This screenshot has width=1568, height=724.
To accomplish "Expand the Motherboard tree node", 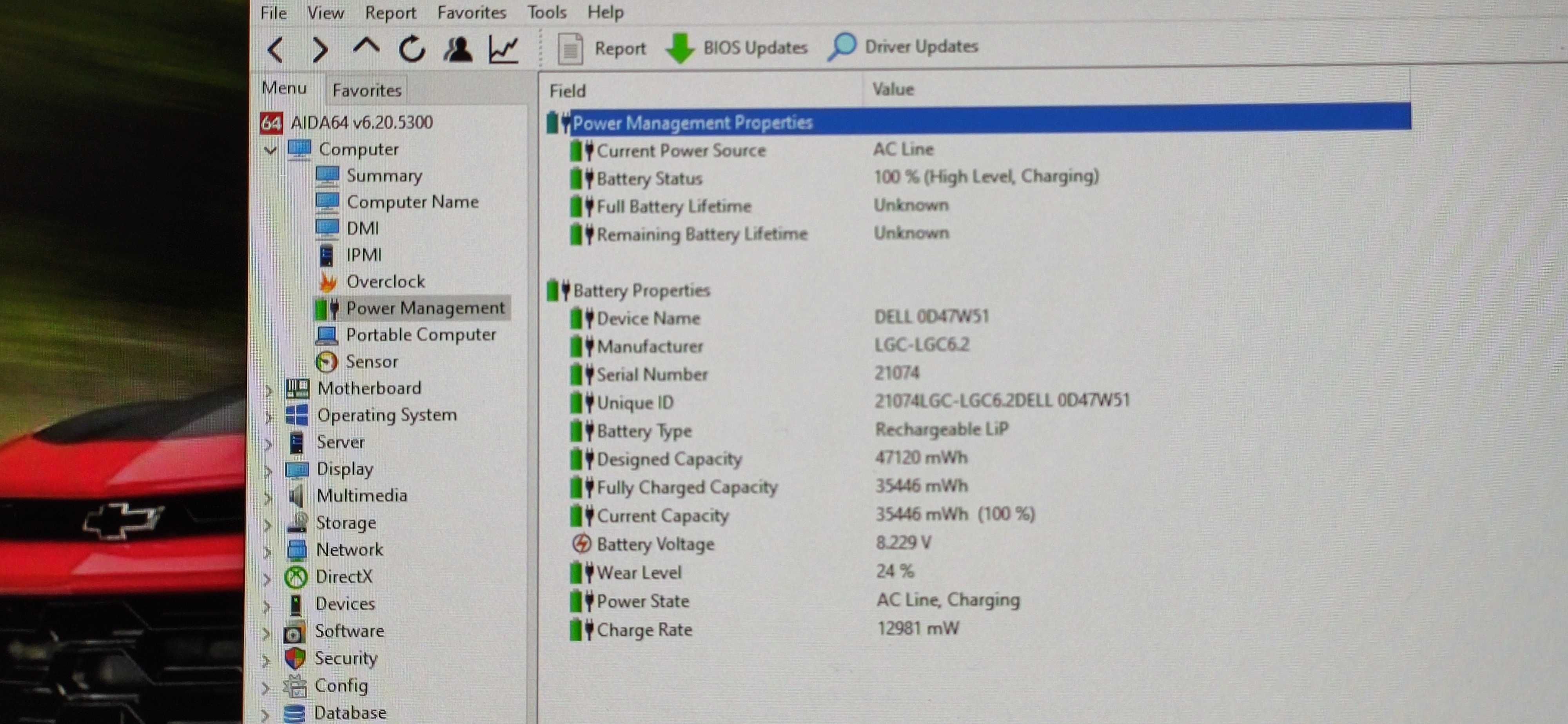I will pyautogui.click(x=268, y=390).
